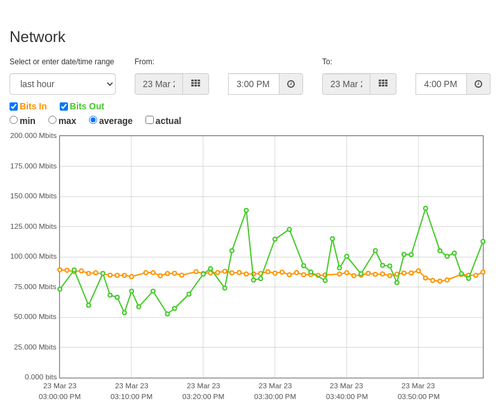Click the 50.000 Mbits axis label
Viewport: 500px width, 403px height.
click(35, 317)
